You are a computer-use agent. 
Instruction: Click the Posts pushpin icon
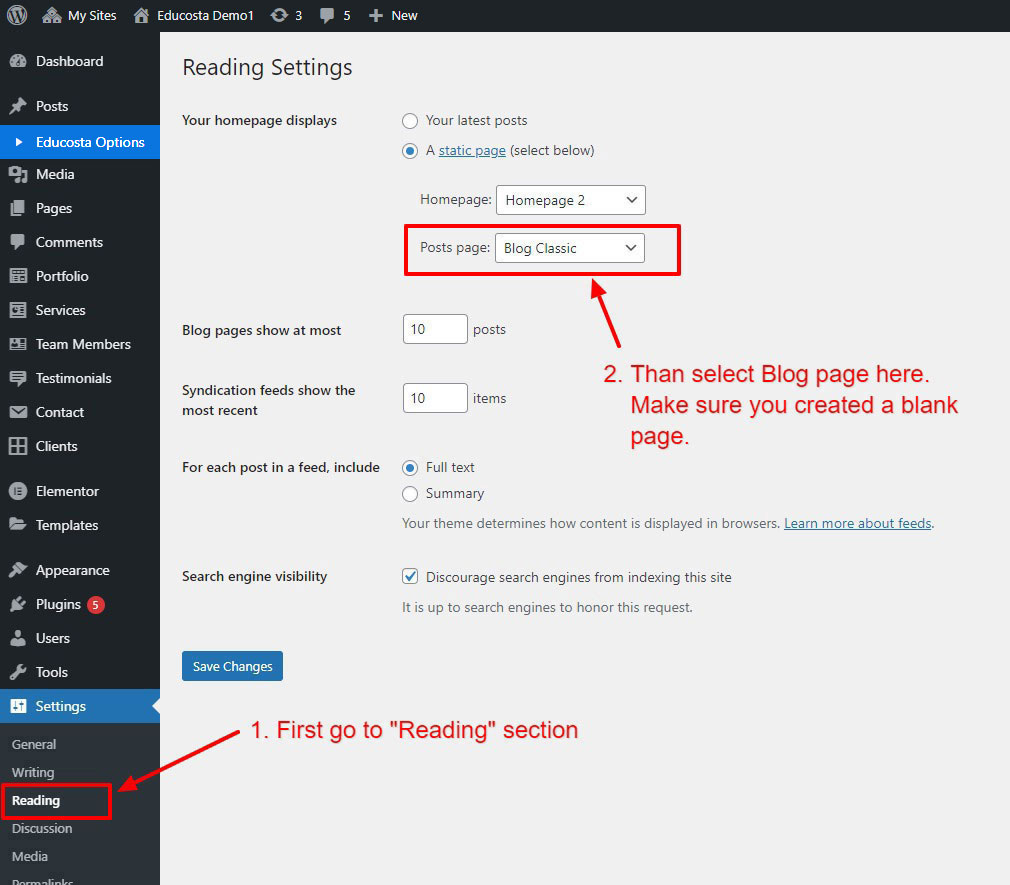(18, 106)
